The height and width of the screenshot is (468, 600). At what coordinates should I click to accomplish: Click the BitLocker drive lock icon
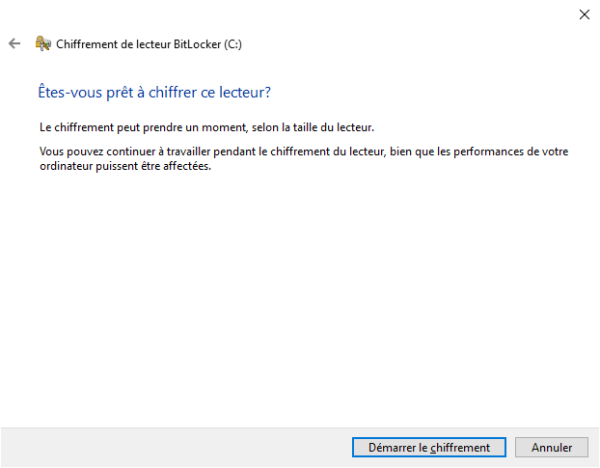(43, 43)
